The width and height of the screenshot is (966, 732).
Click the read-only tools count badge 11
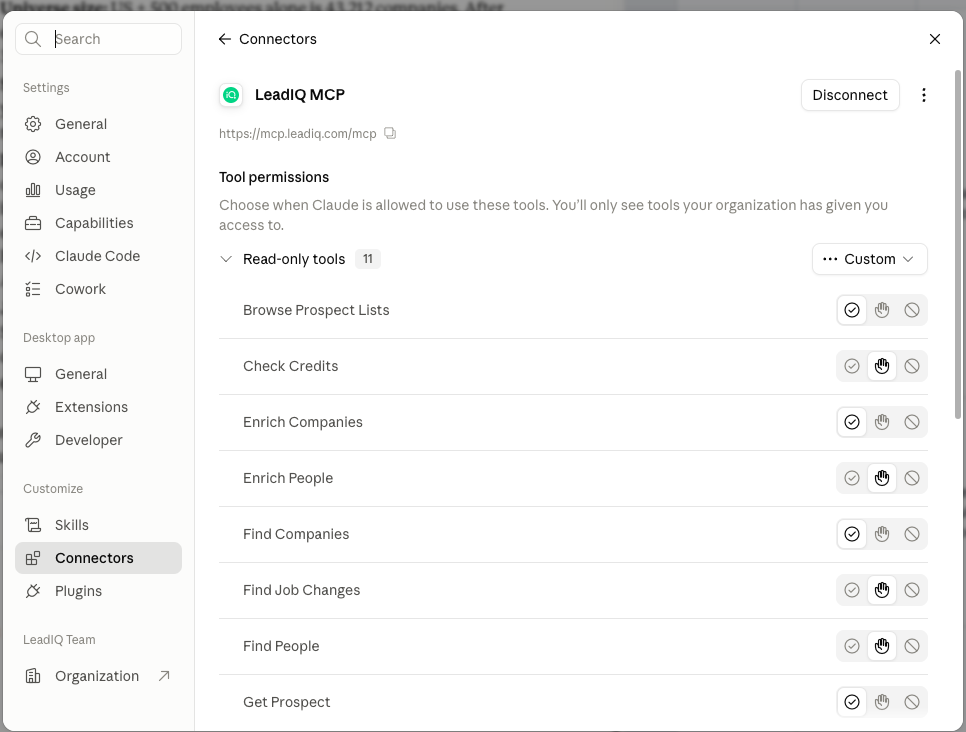pyautogui.click(x=368, y=259)
